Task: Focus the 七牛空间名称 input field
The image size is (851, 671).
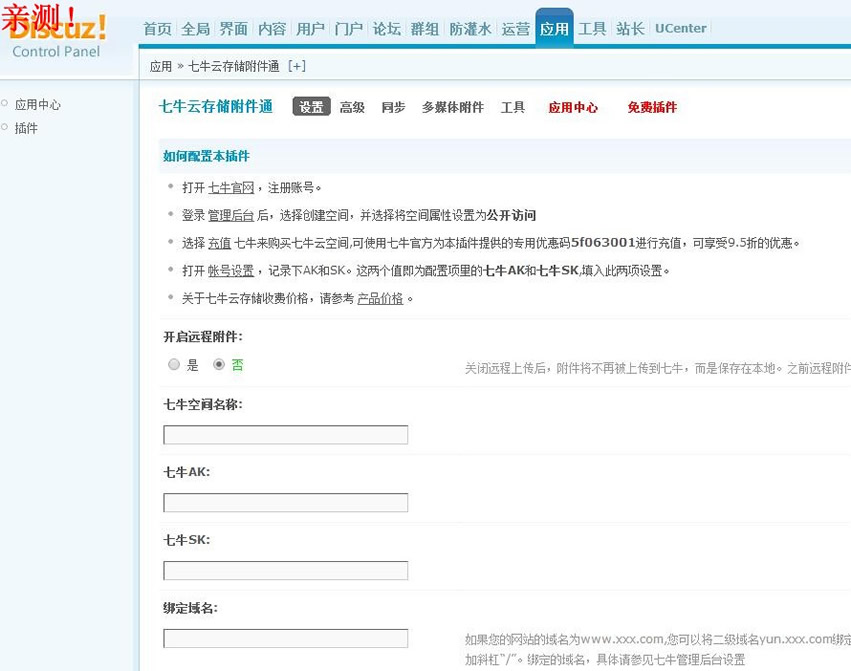Action: [286, 435]
